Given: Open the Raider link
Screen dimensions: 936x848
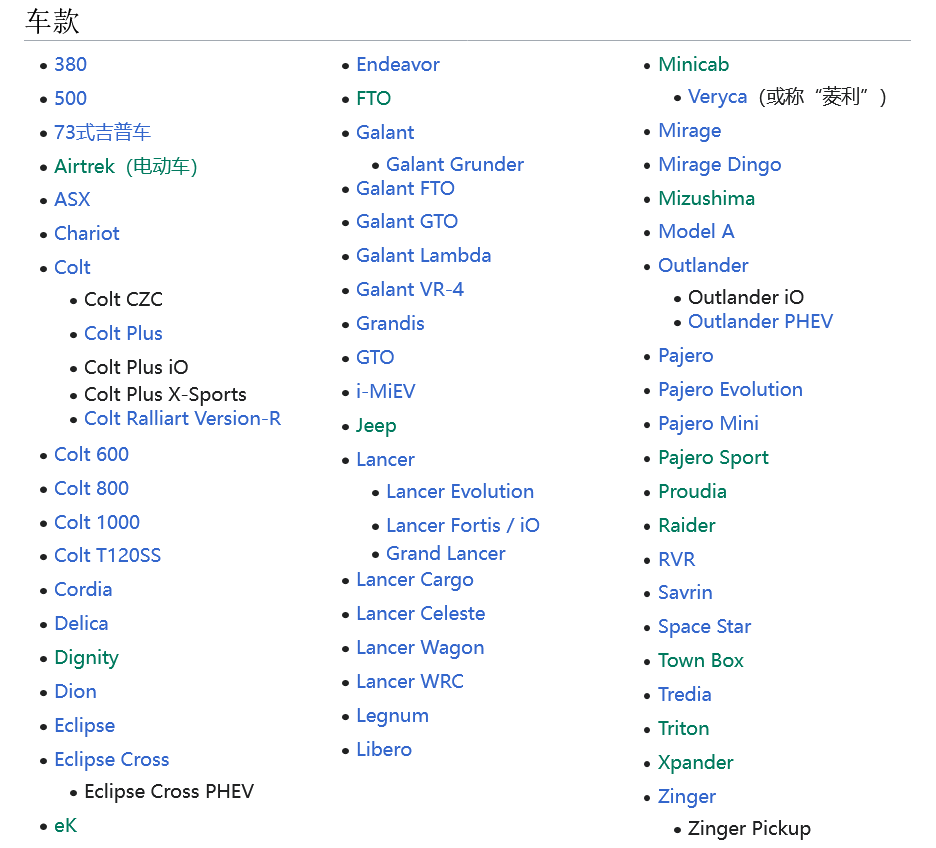Looking at the screenshot, I should pos(687,526).
